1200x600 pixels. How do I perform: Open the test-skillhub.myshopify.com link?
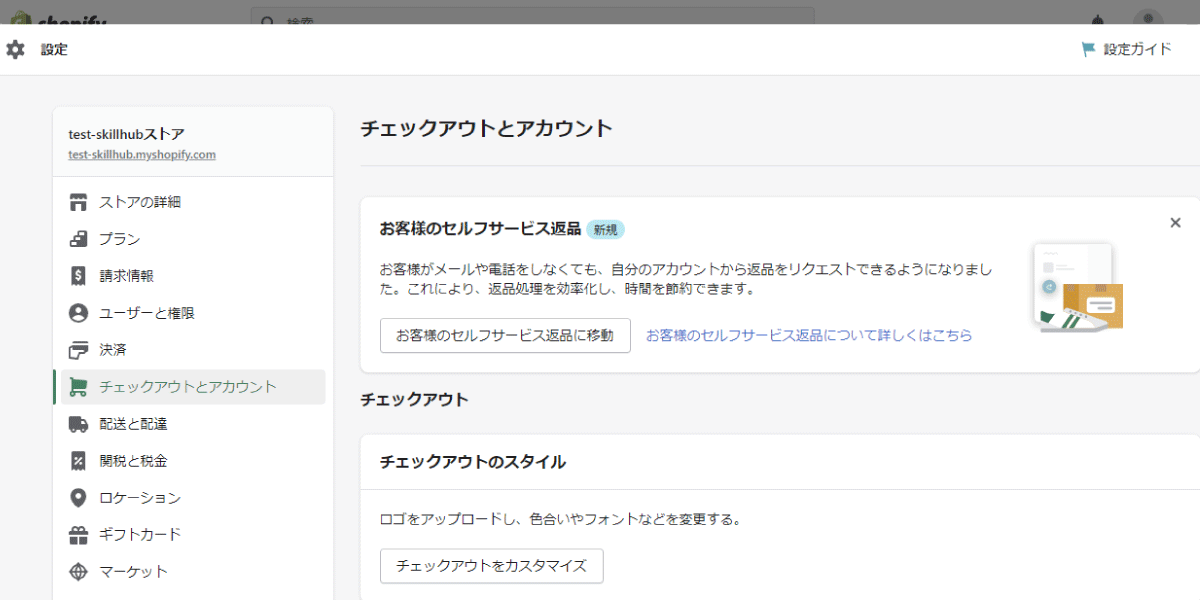142,155
